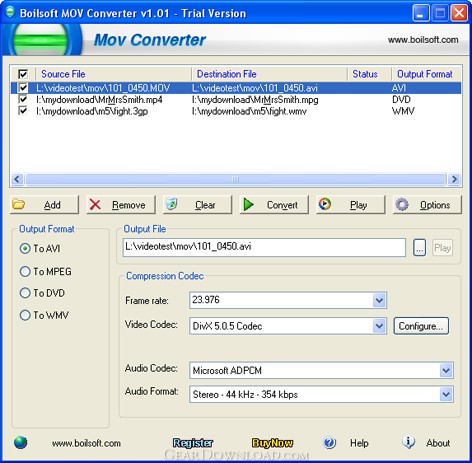This screenshot has width=472, height=463.
Task: Choose the To WMV output format
Action: (25, 315)
